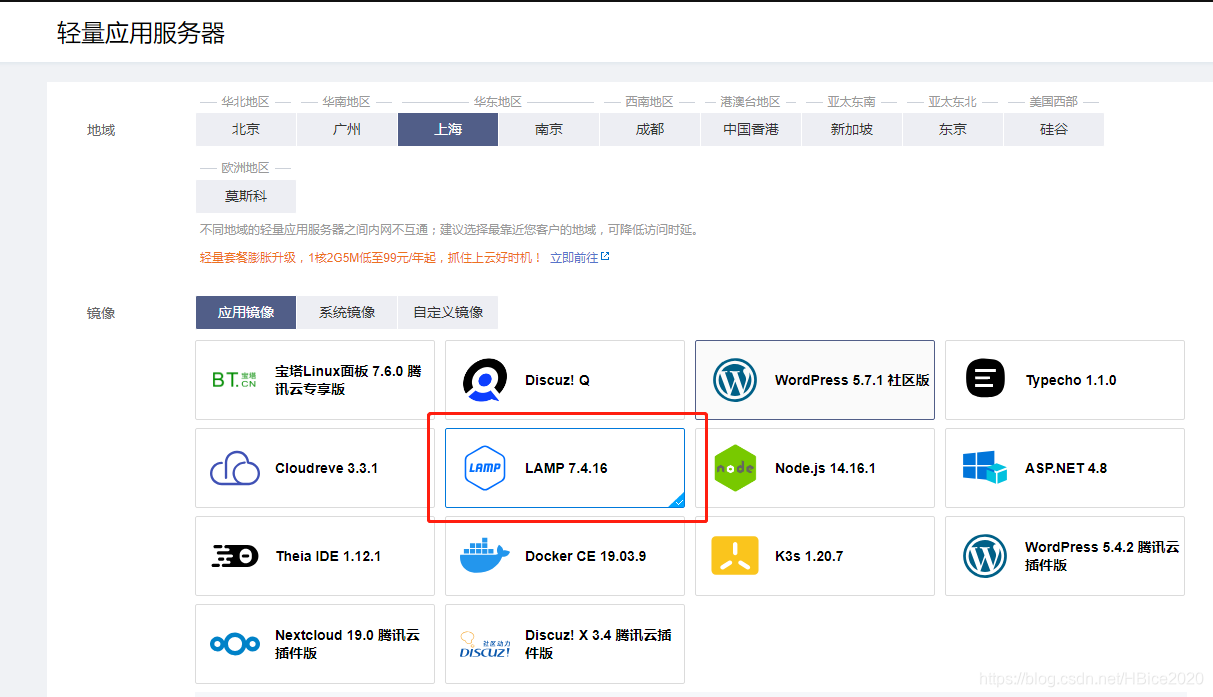Choose Discuz! Q image name
This screenshot has height=697, width=1213.
point(557,380)
